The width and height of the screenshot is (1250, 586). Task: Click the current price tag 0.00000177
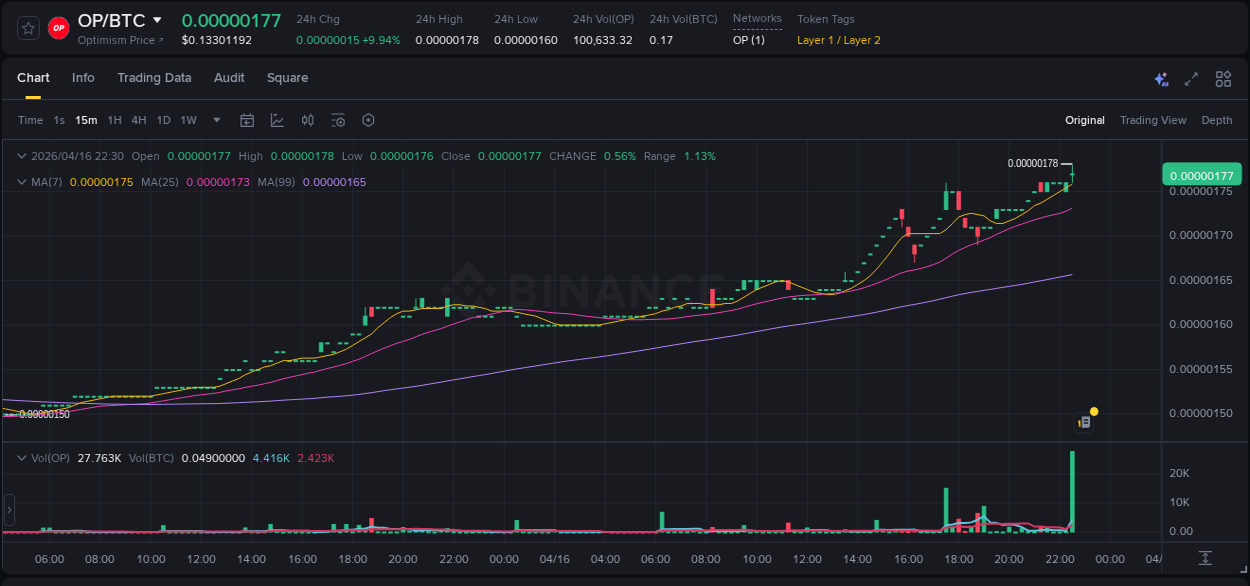click(x=1201, y=175)
